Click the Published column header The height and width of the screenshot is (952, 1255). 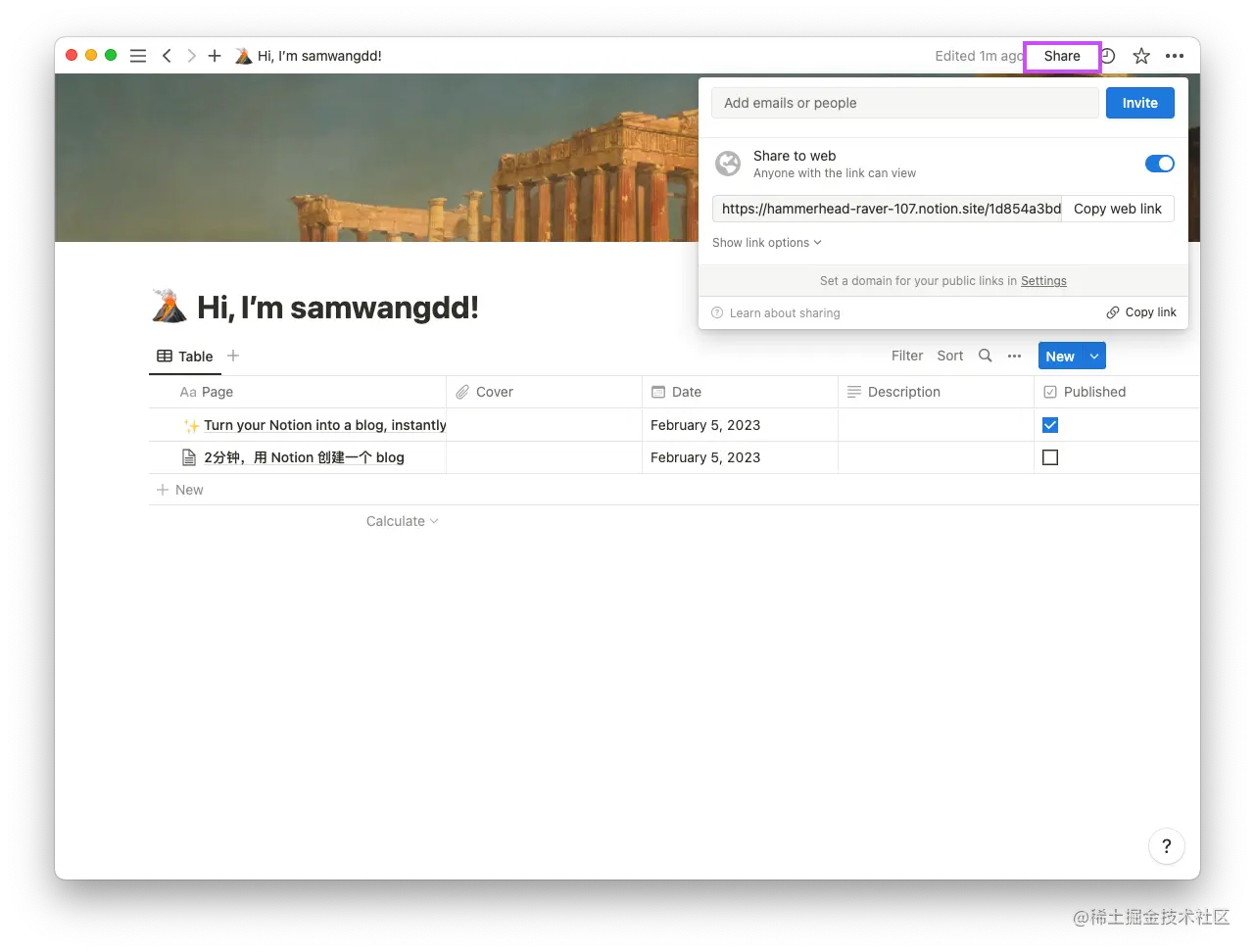[x=1117, y=392]
